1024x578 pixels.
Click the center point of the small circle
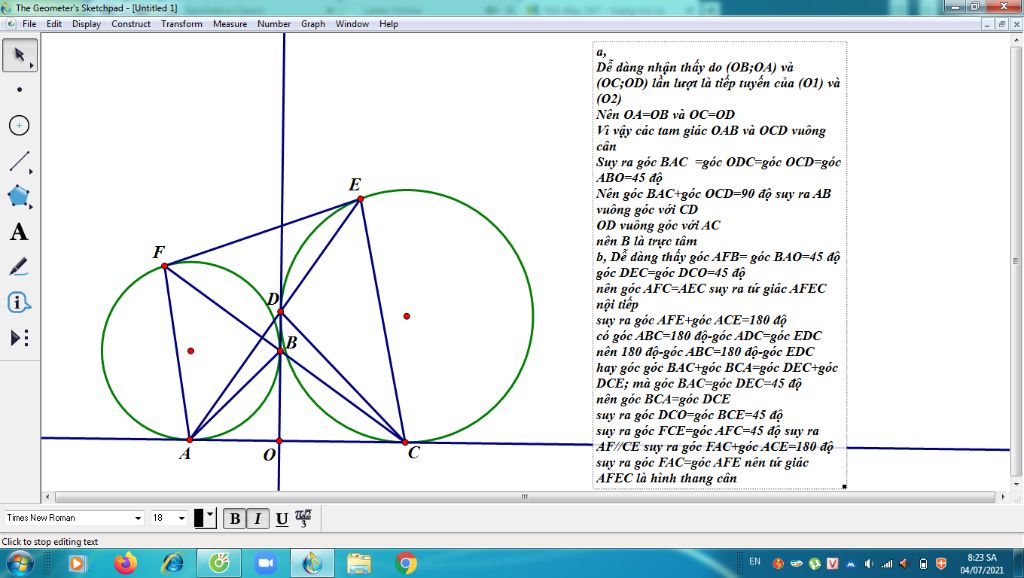tap(191, 351)
